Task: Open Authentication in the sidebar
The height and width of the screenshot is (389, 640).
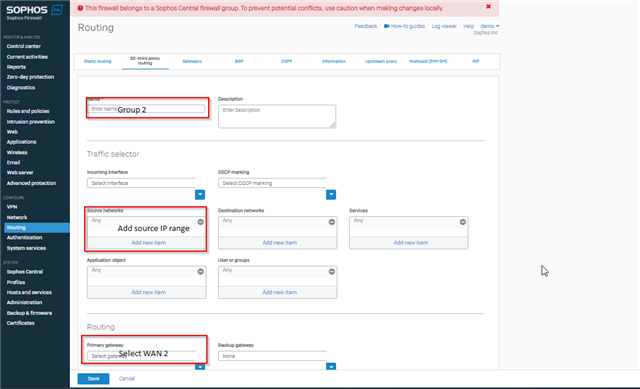Action: point(24,237)
